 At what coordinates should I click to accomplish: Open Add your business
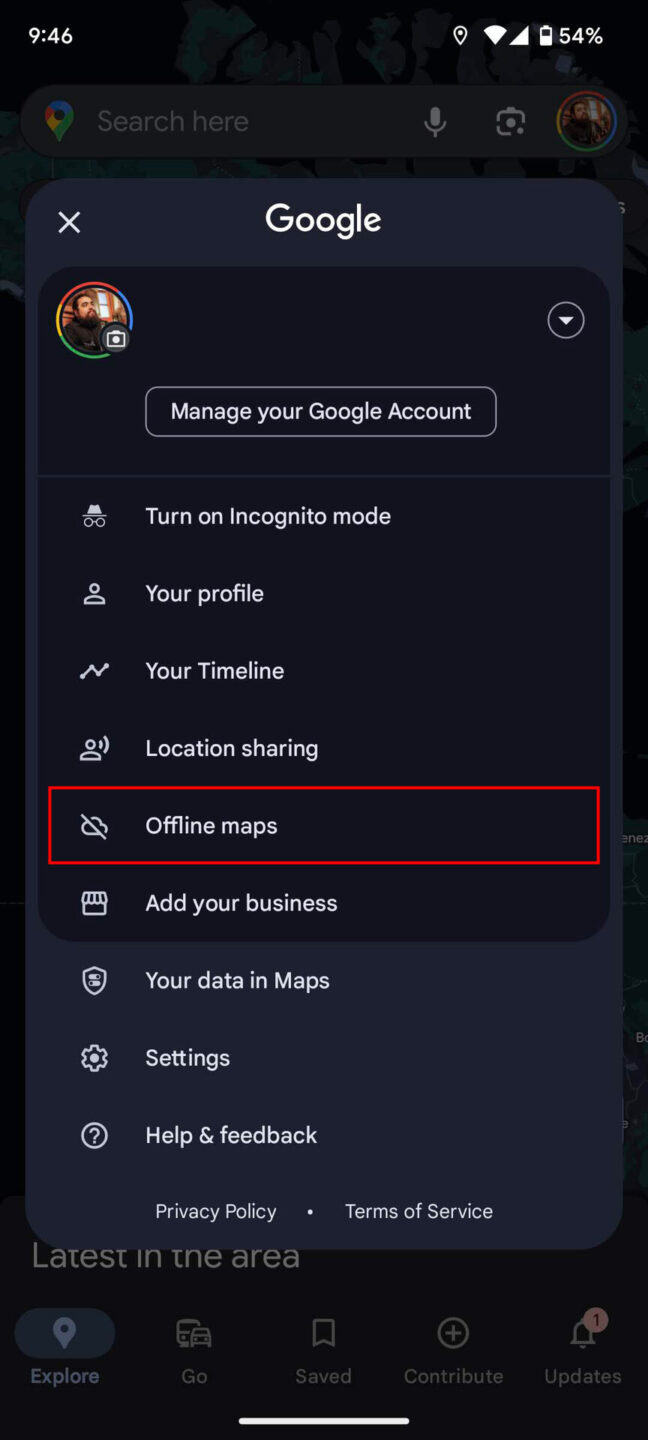click(241, 902)
